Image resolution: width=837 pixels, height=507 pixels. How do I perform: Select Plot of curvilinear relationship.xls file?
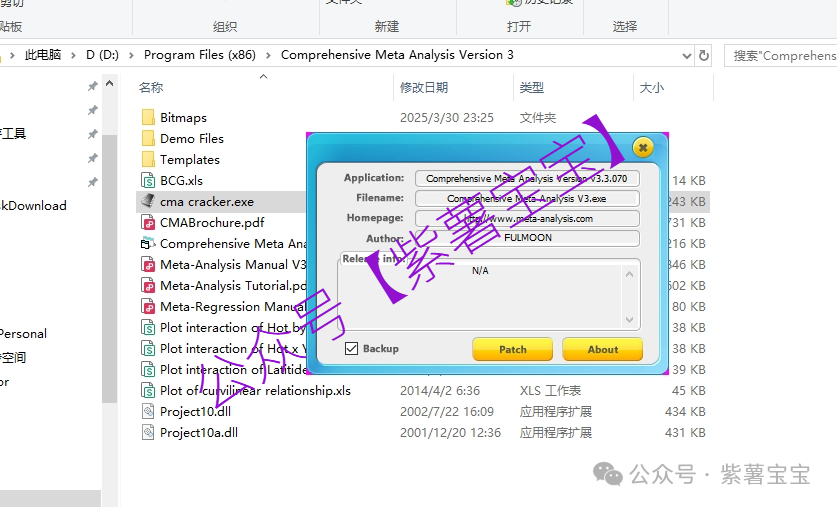click(x=255, y=390)
